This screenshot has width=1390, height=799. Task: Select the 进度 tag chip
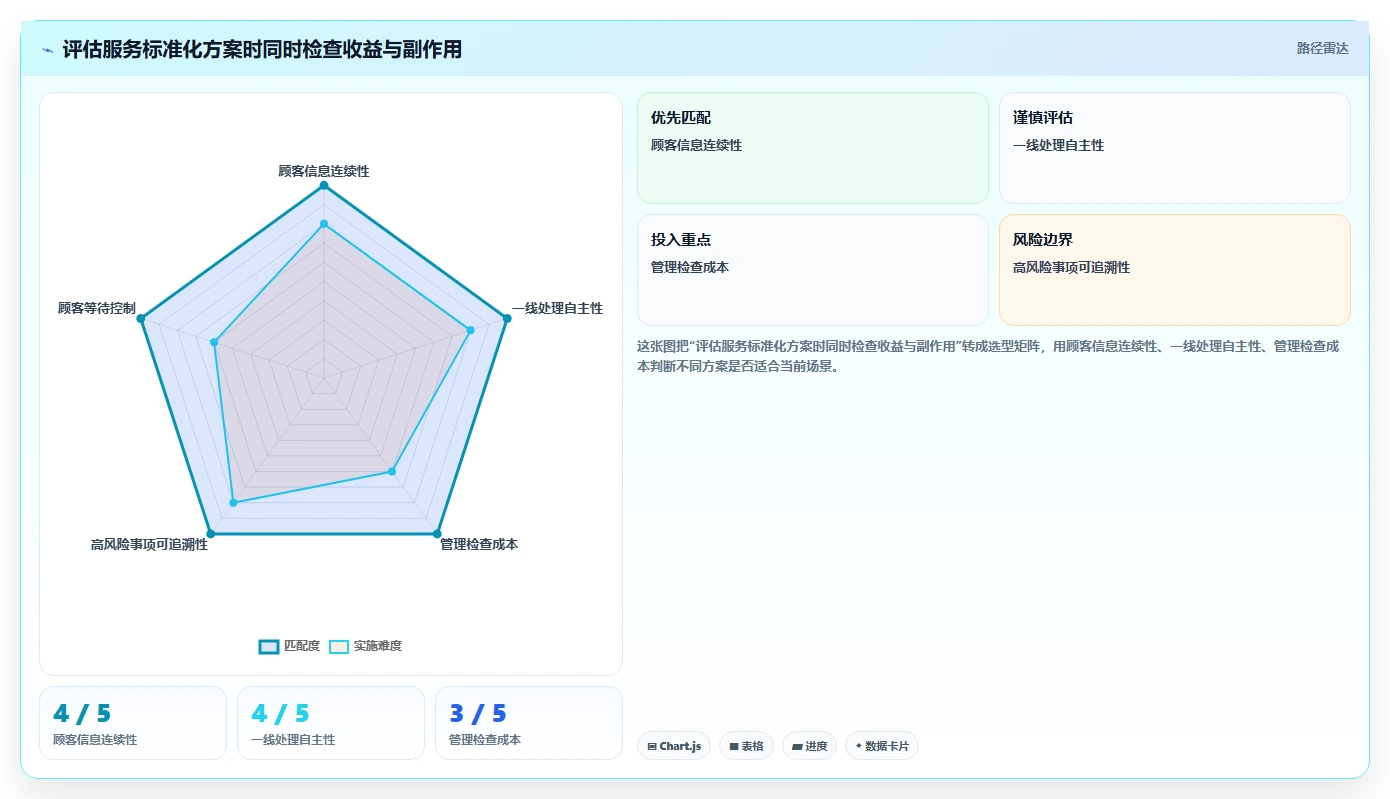tap(810, 746)
